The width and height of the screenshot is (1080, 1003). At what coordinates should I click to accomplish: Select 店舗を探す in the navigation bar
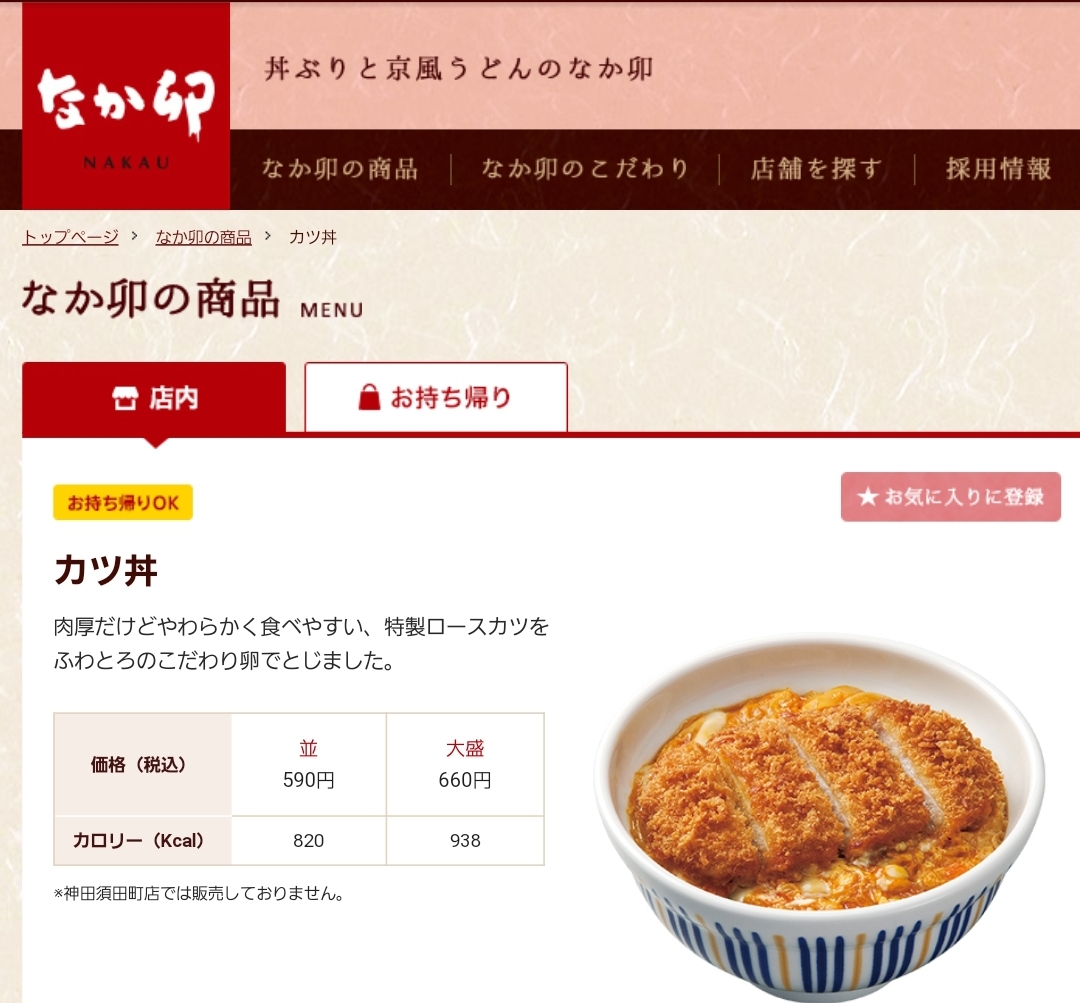pos(816,169)
